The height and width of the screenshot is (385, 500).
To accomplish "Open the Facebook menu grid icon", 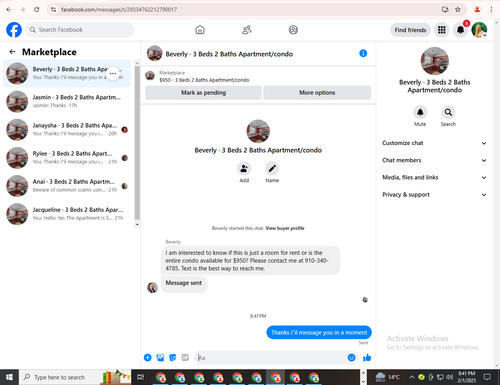I will 442,30.
